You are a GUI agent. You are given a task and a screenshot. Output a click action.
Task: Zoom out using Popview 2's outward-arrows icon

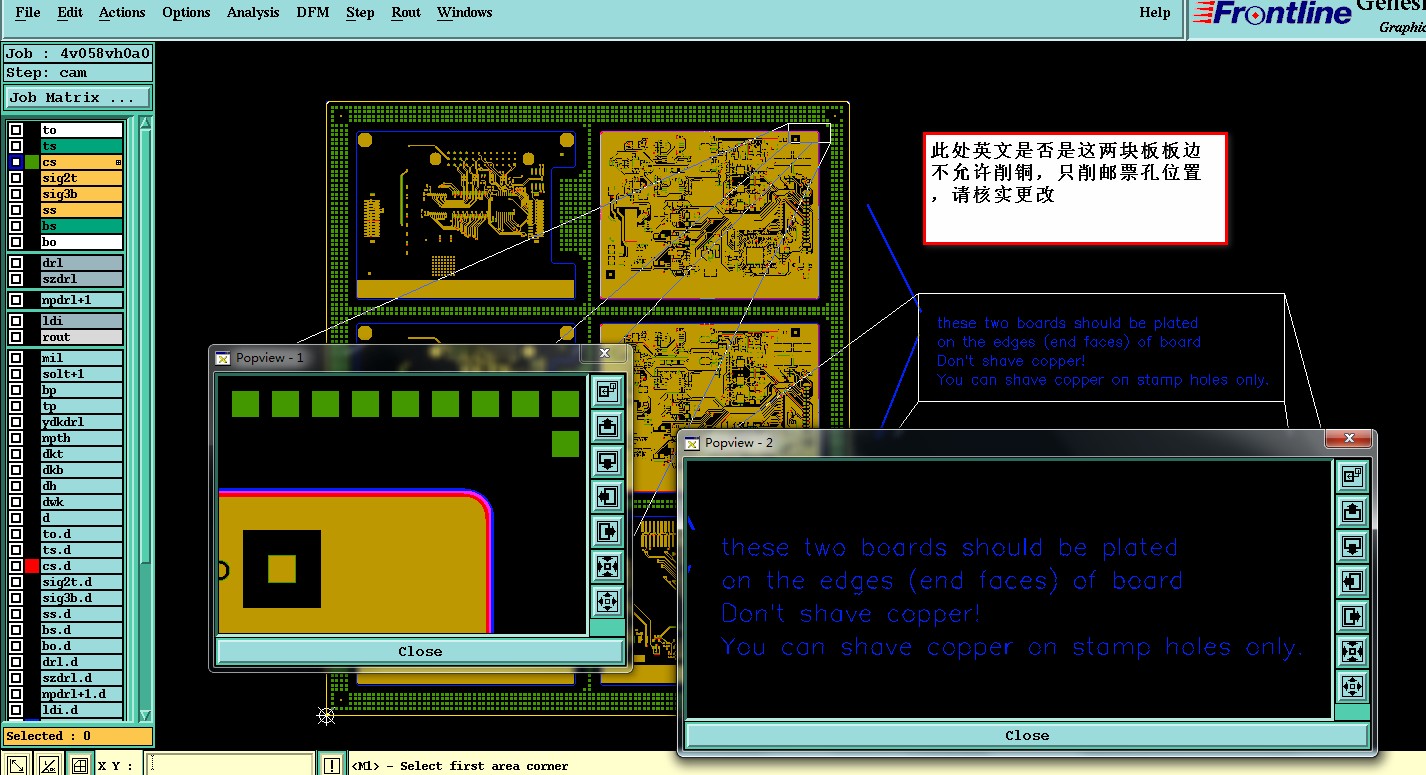click(1352, 686)
